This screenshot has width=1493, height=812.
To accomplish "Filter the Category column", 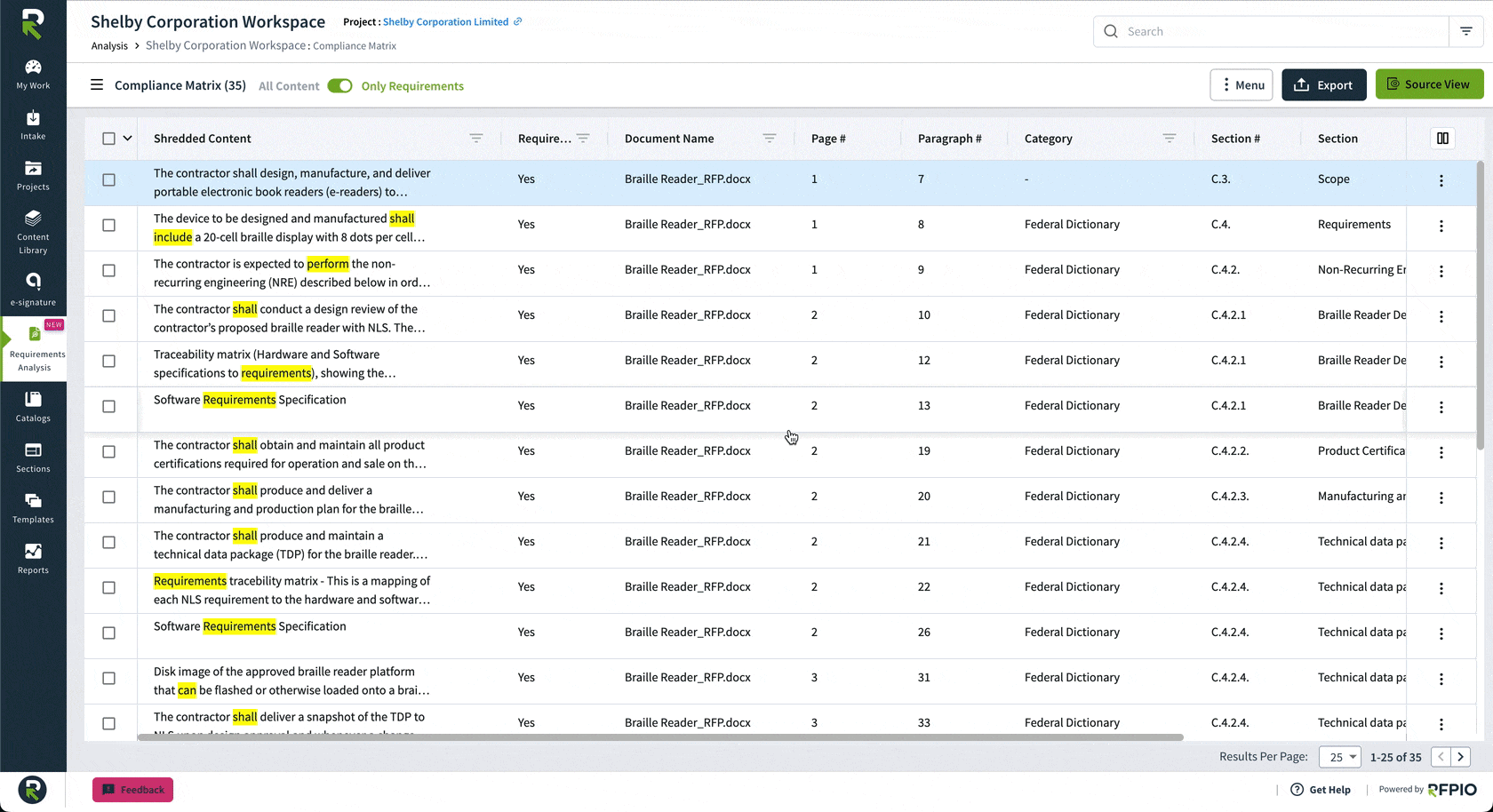I will (1170, 138).
